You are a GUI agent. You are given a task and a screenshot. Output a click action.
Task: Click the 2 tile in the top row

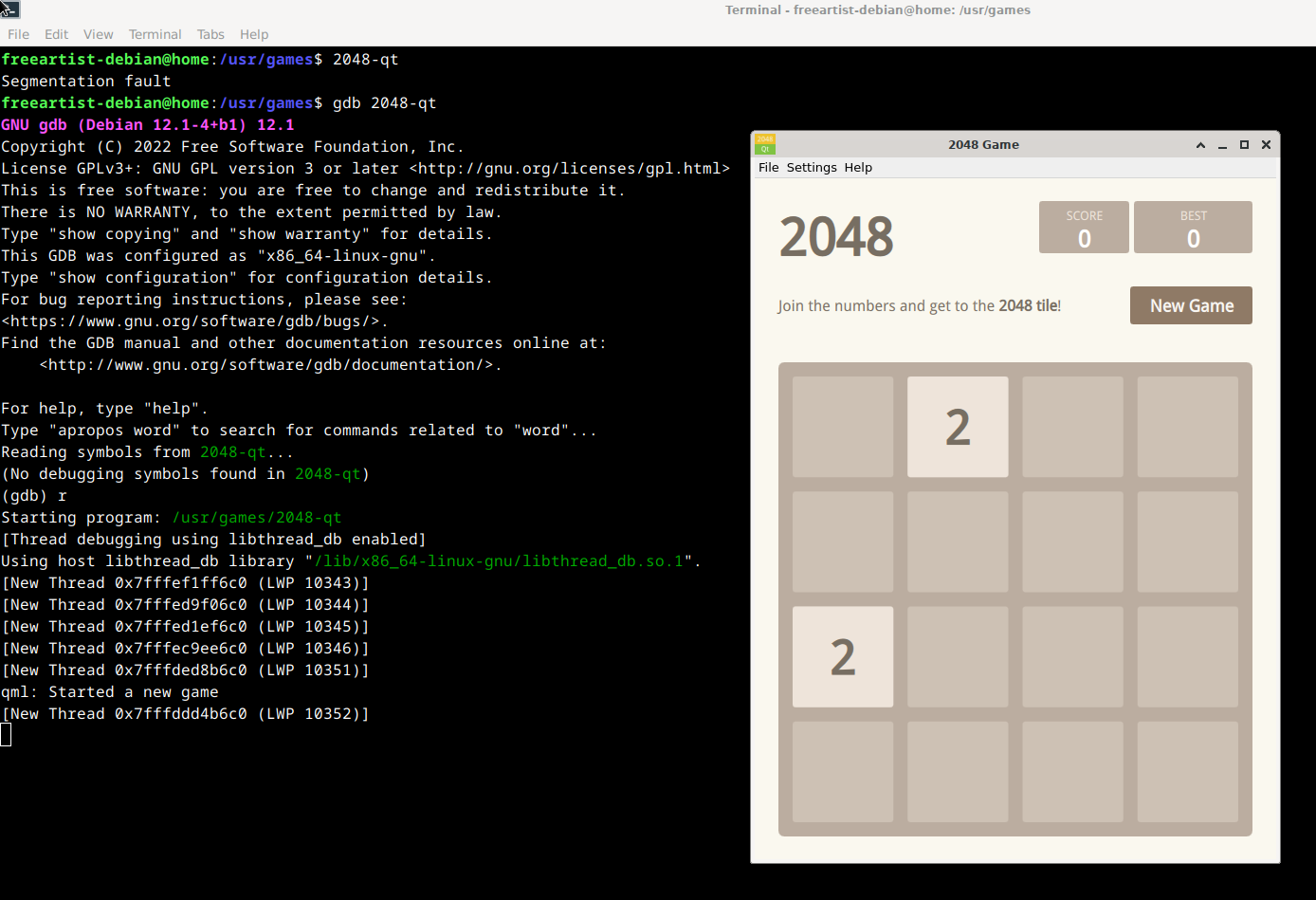pyautogui.click(x=958, y=427)
